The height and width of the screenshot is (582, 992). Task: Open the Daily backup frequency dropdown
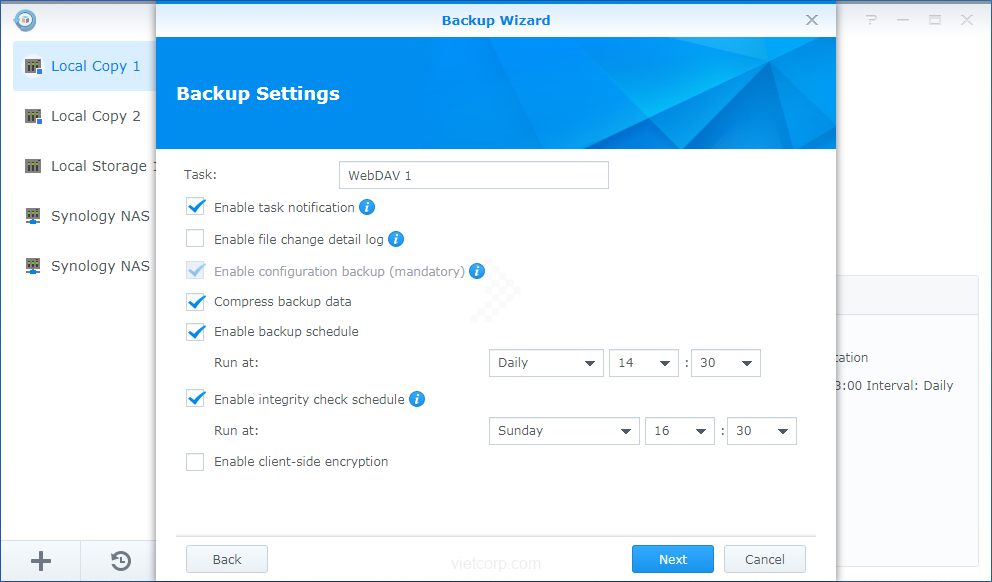pos(546,363)
